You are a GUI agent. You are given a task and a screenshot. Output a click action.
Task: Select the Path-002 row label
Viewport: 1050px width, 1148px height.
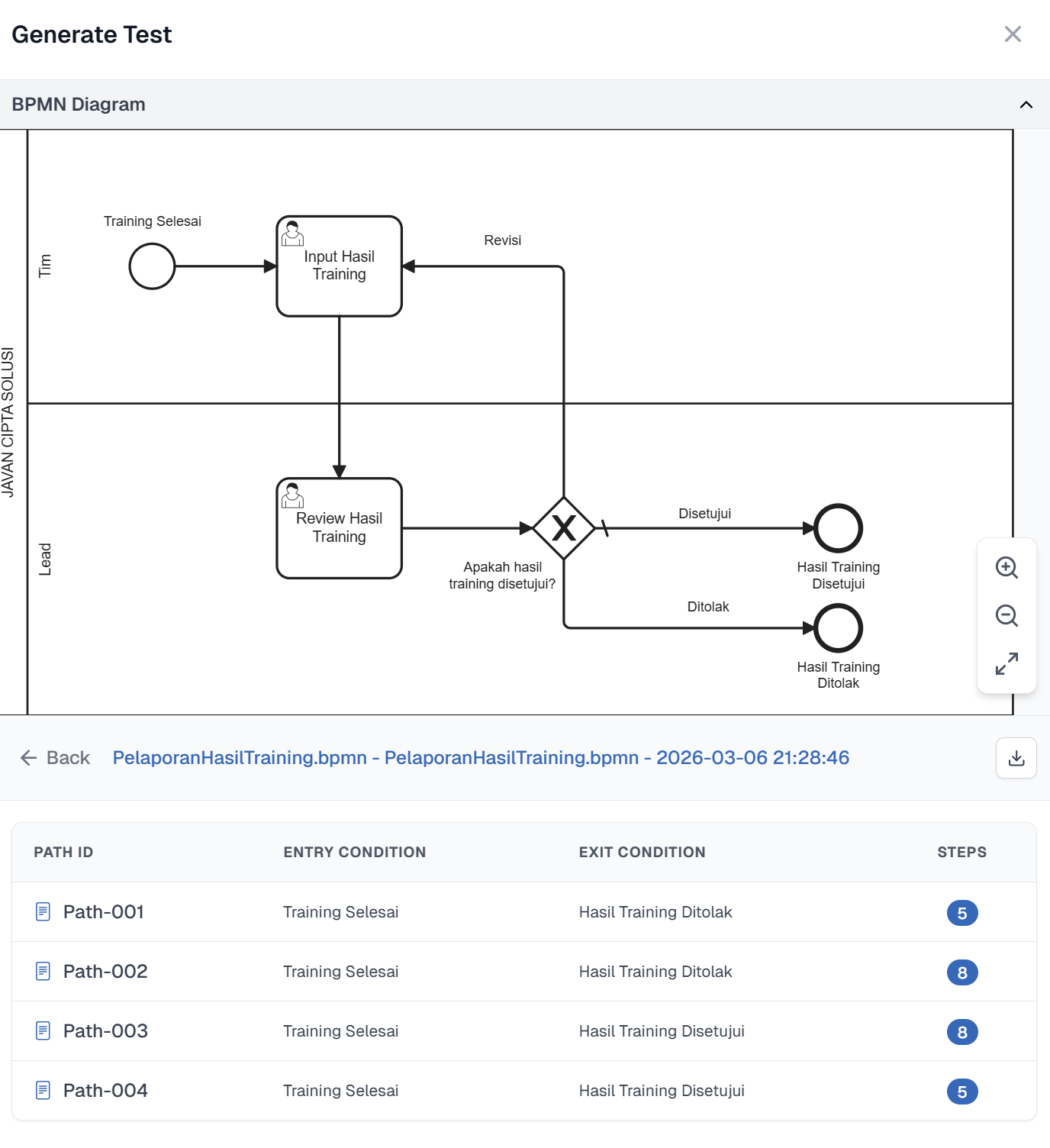(x=105, y=972)
